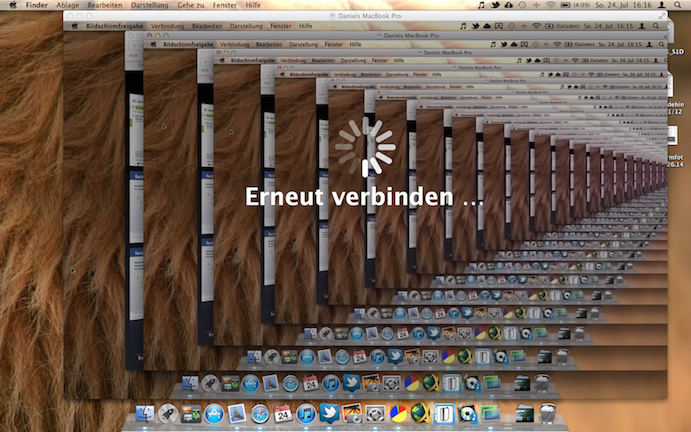
Task: Open the App Store from the bottom dock
Action: pyautogui.click(x=214, y=414)
